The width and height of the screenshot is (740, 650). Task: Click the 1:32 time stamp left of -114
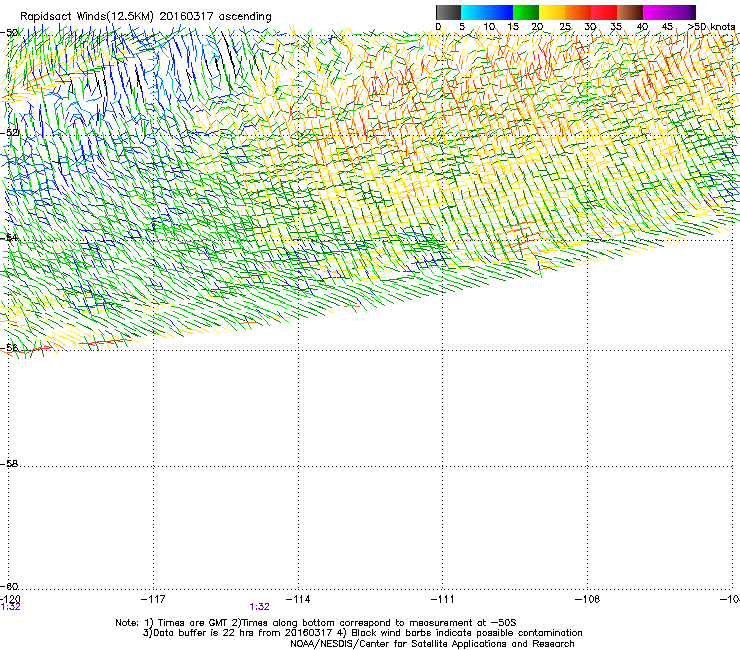tap(260, 607)
